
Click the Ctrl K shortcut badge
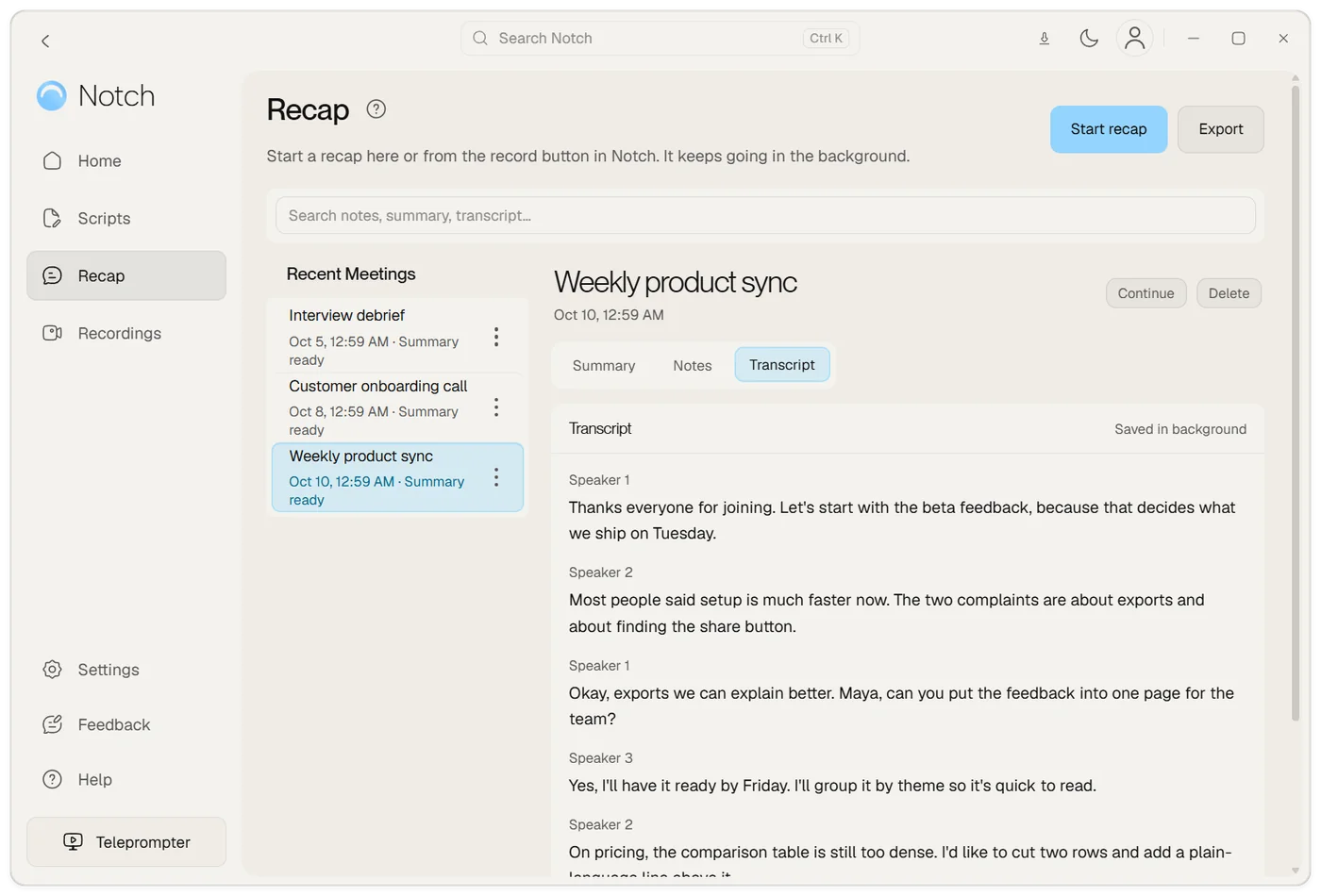tap(827, 39)
